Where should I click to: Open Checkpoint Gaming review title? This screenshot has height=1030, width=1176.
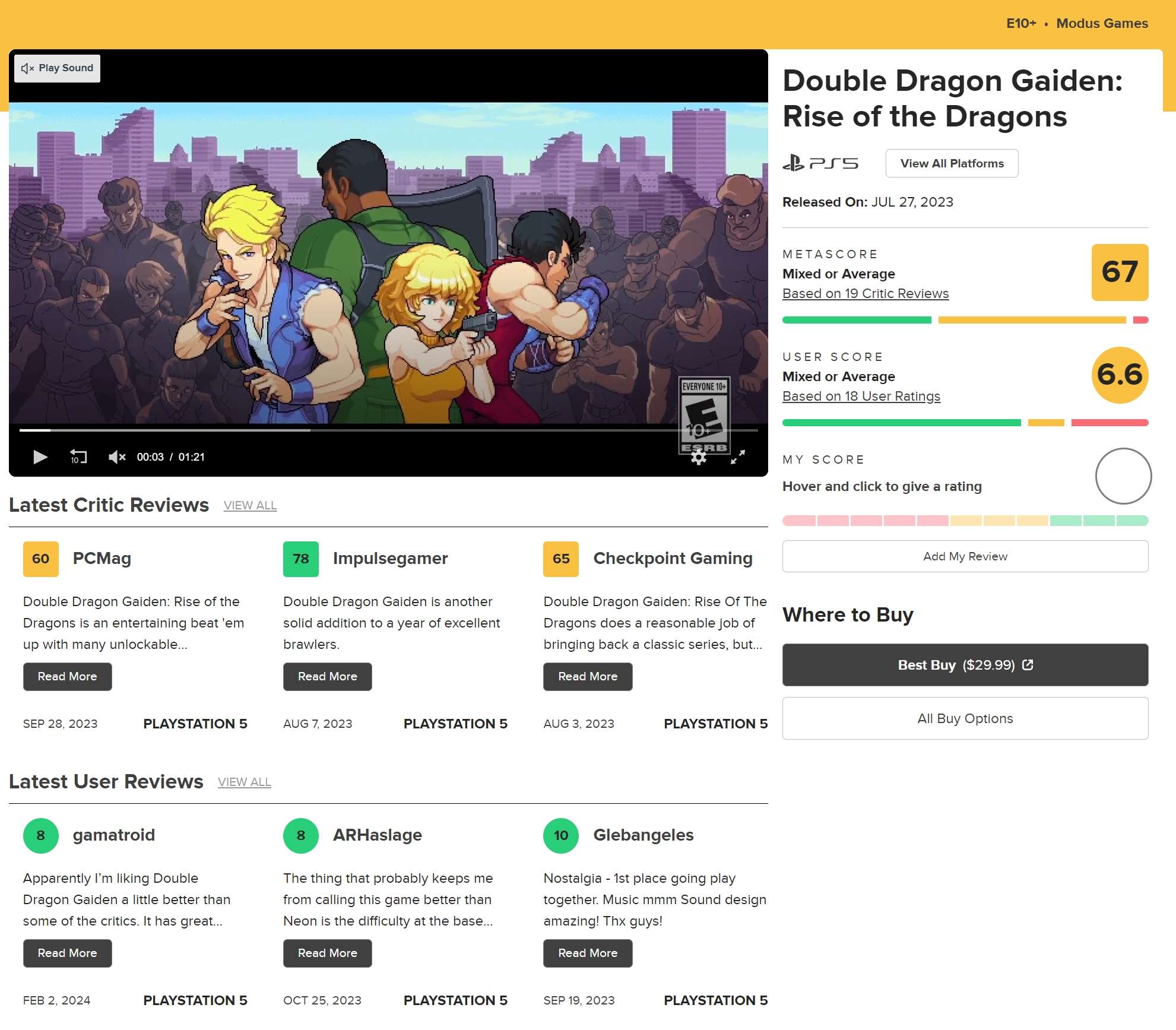coord(673,558)
